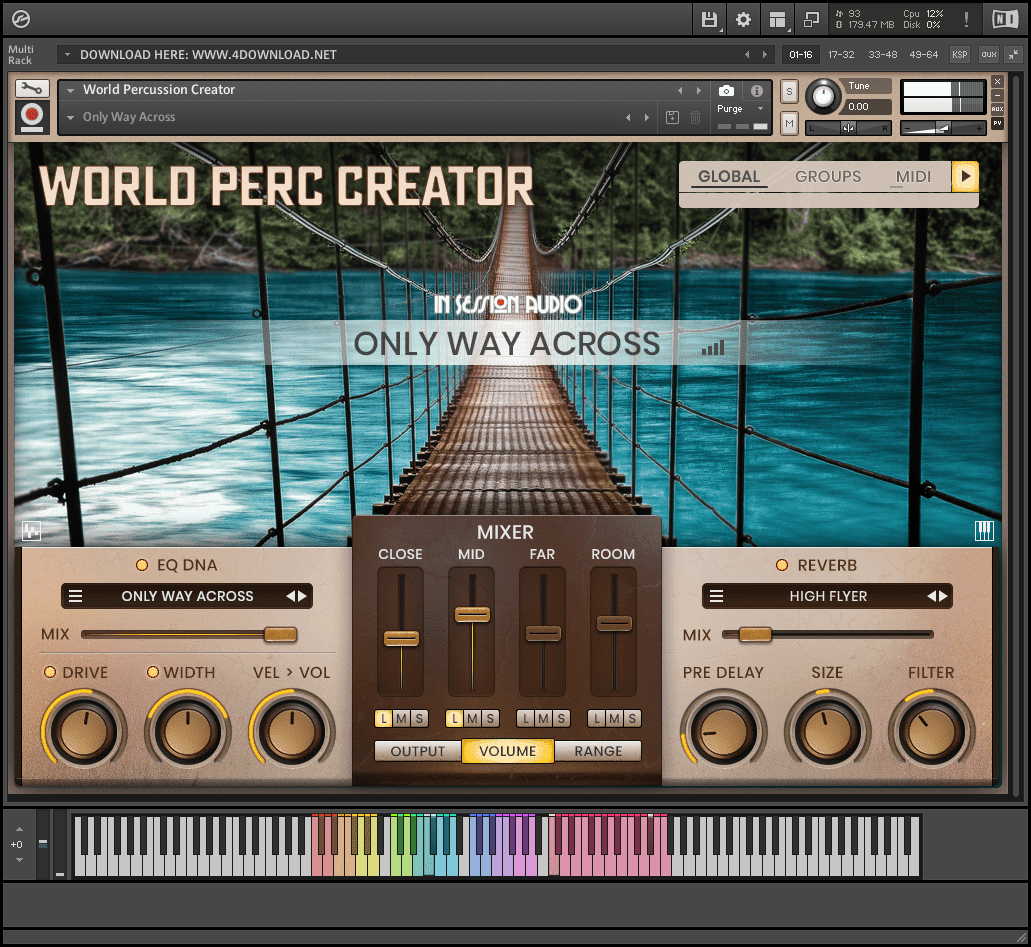Screen dimensions: 1031x947
Task: Click the MID channel fader handle
Action: coord(472,614)
